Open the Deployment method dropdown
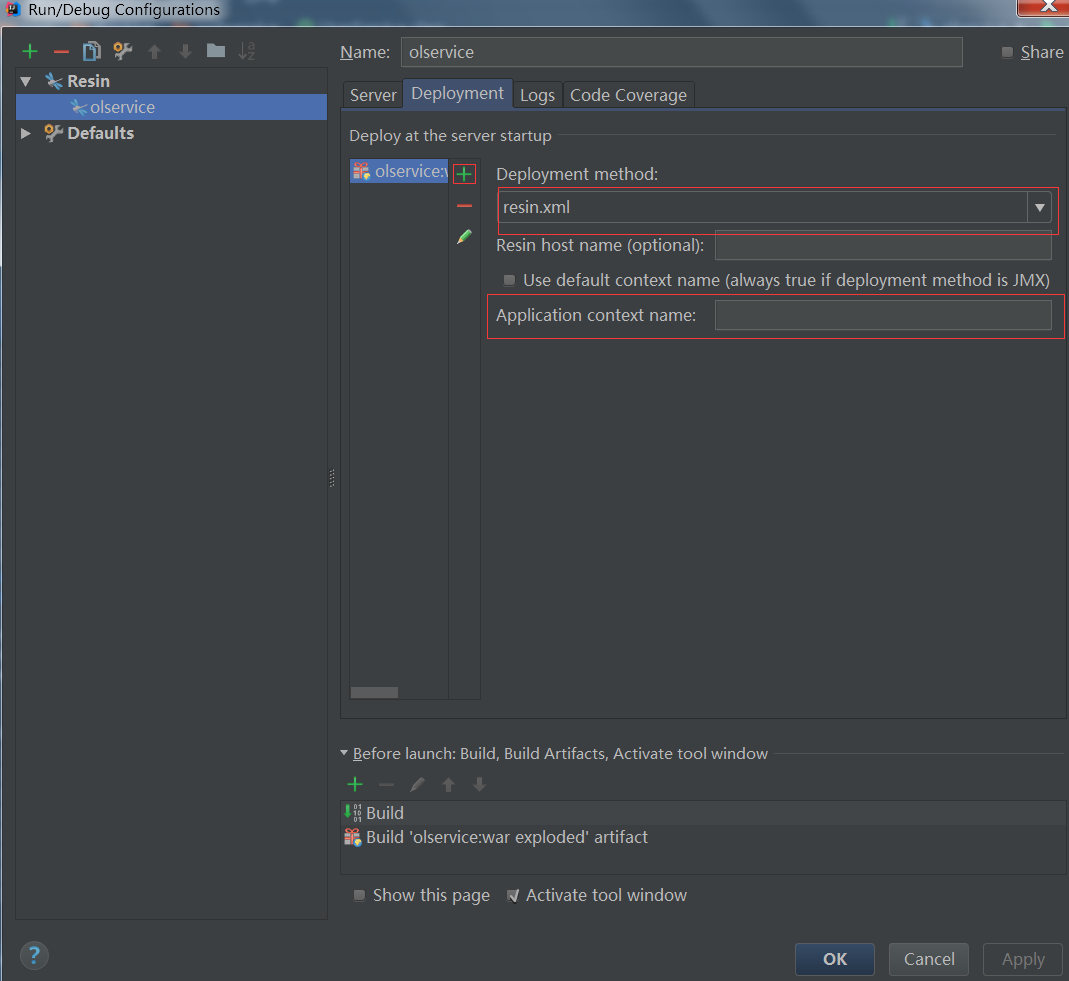The width and height of the screenshot is (1069, 981). [1040, 207]
